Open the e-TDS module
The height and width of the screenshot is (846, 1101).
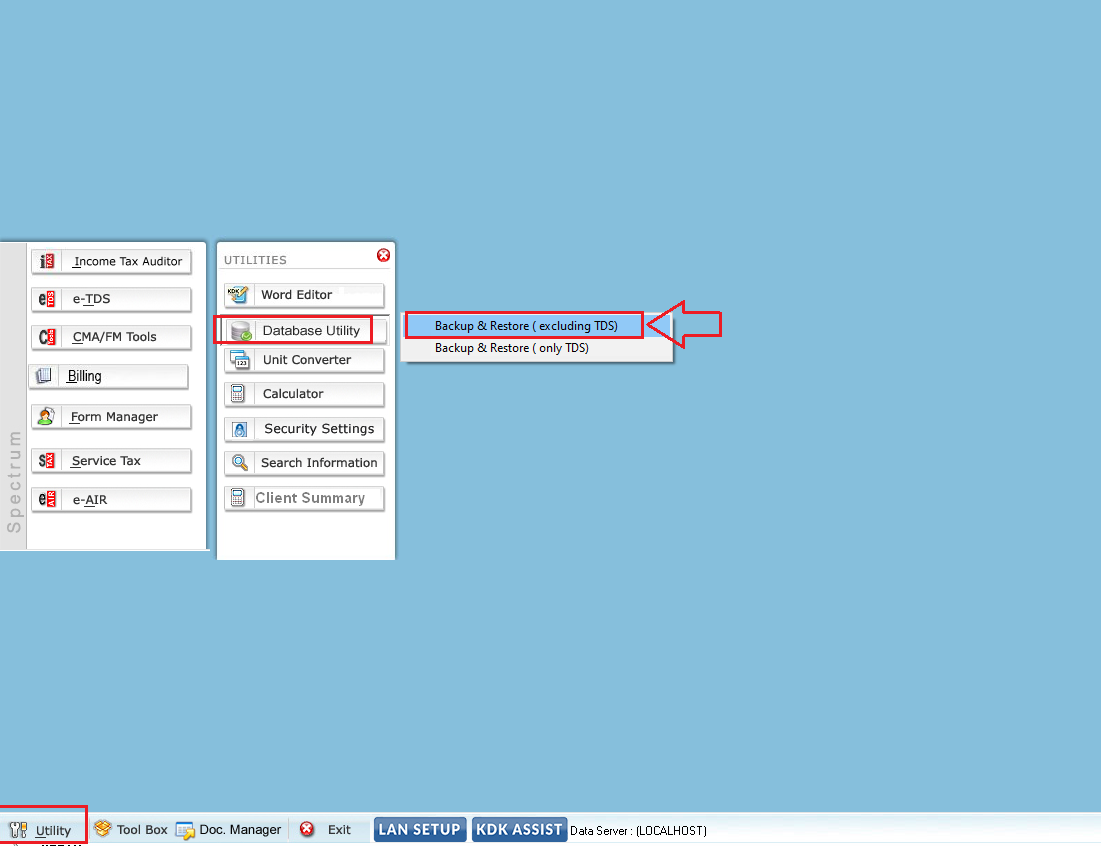point(111,299)
